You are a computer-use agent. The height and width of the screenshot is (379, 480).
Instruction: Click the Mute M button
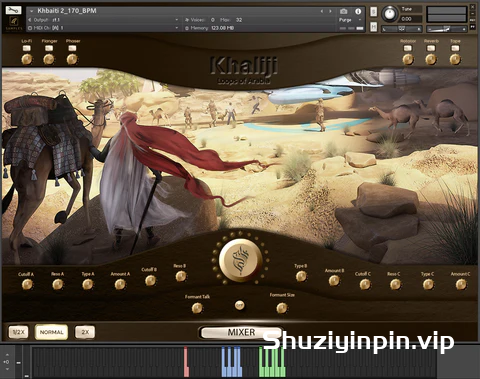[x=374, y=26]
